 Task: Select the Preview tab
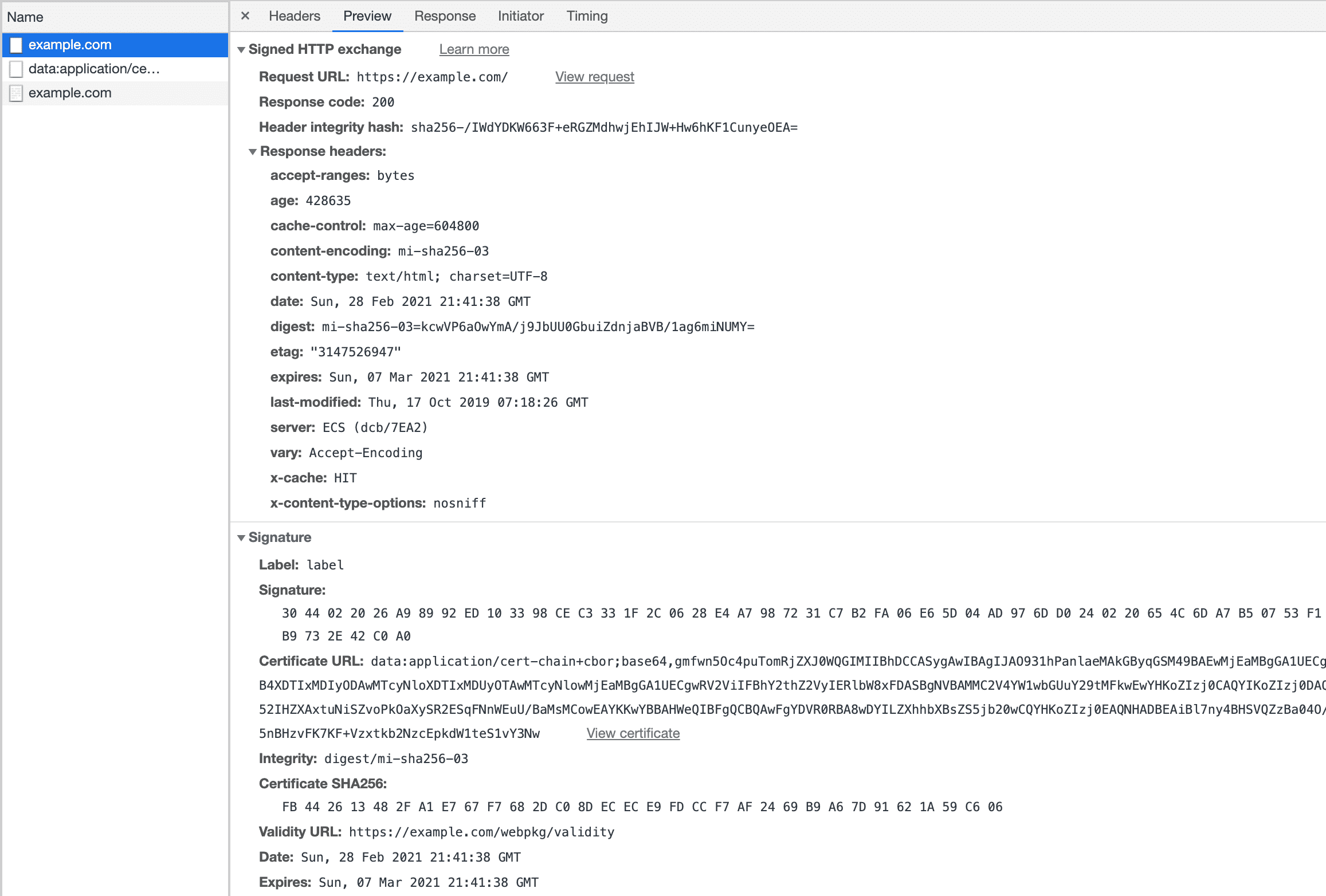pos(367,16)
